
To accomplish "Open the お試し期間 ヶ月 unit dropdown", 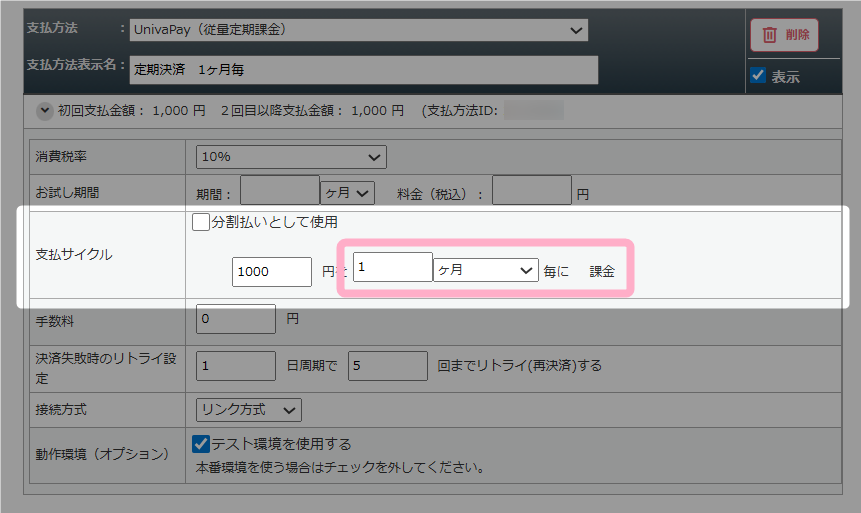I will pyautogui.click(x=347, y=193).
